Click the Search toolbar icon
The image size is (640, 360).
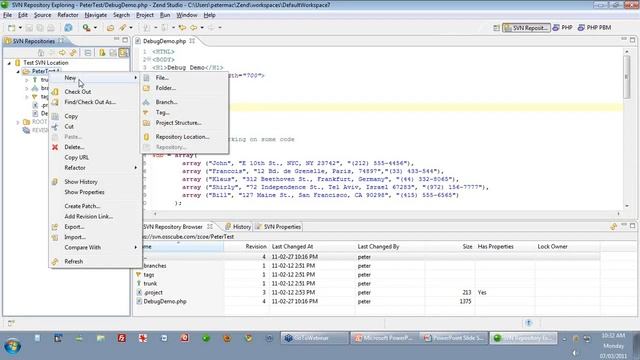pyautogui.click(x=86, y=28)
